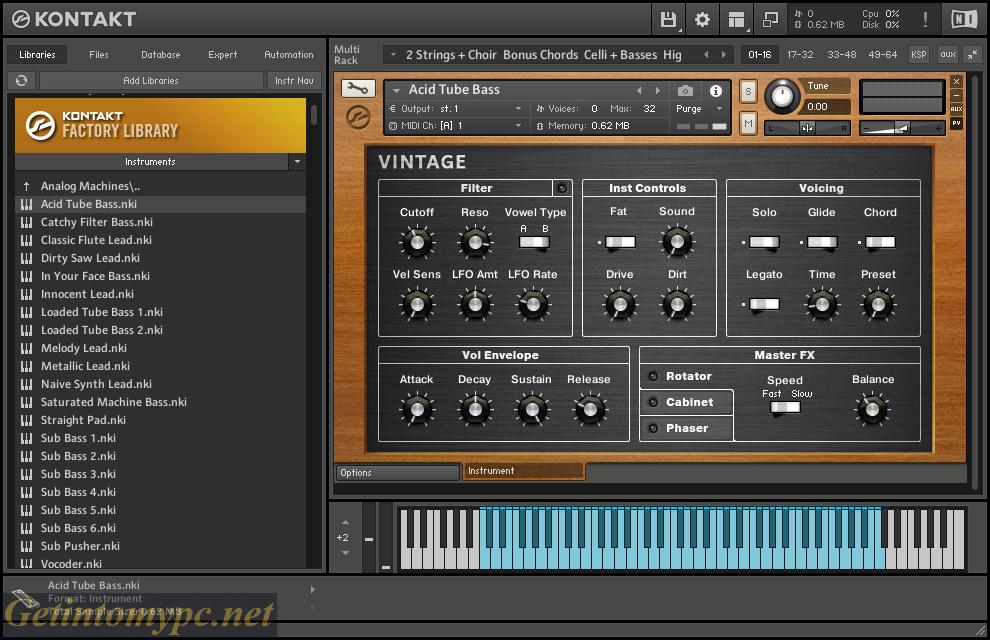
Task: Adjust the instrument pan slider
Action: tap(808, 127)
